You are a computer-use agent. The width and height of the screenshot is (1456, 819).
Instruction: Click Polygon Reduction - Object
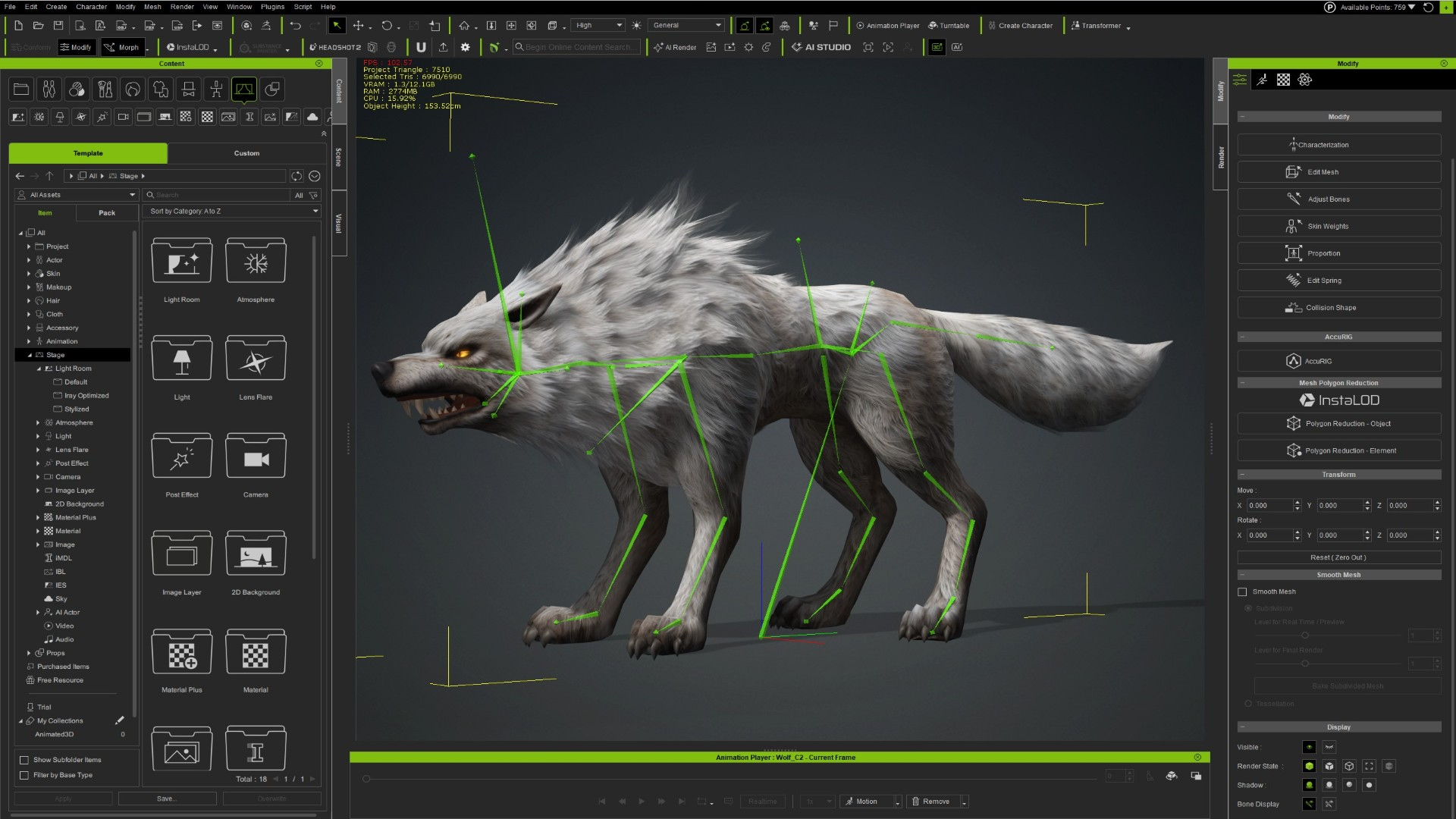(x=1338, y=424)
